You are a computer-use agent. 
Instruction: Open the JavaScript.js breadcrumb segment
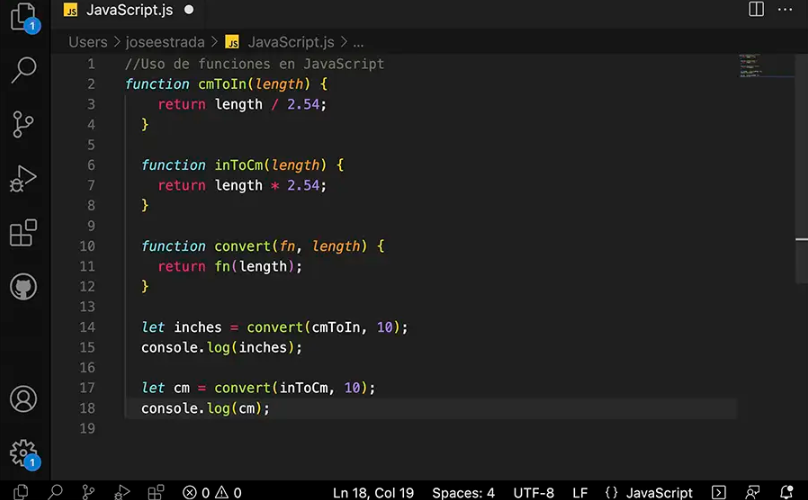(291, 42)
